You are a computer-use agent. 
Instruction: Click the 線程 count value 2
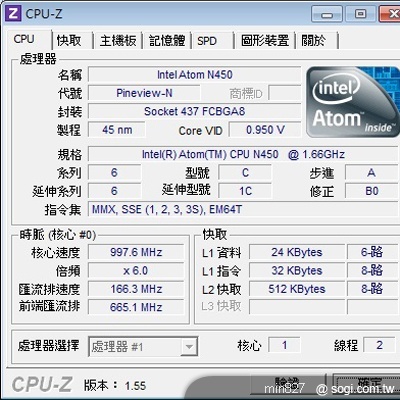coord(380,345)
